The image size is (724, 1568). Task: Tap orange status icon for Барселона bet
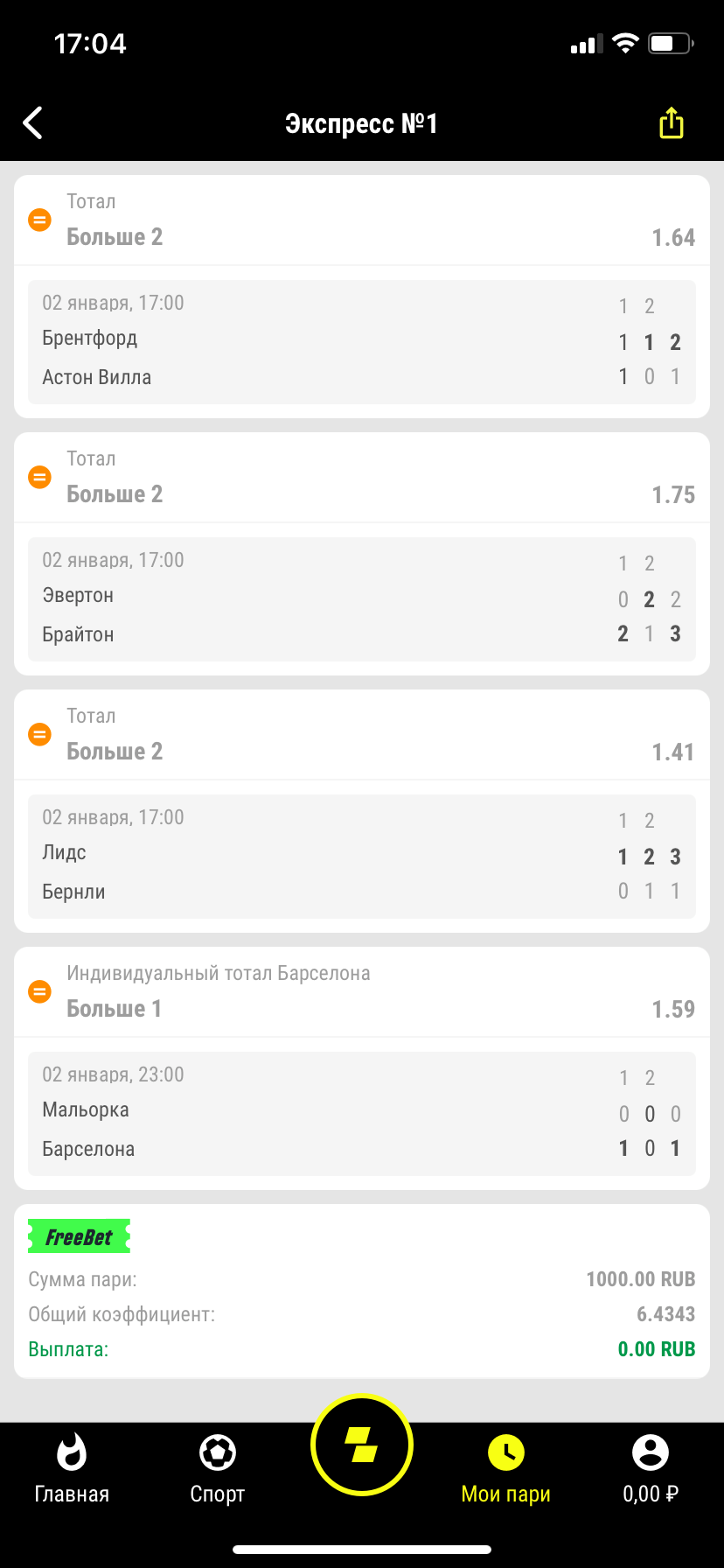39,991
